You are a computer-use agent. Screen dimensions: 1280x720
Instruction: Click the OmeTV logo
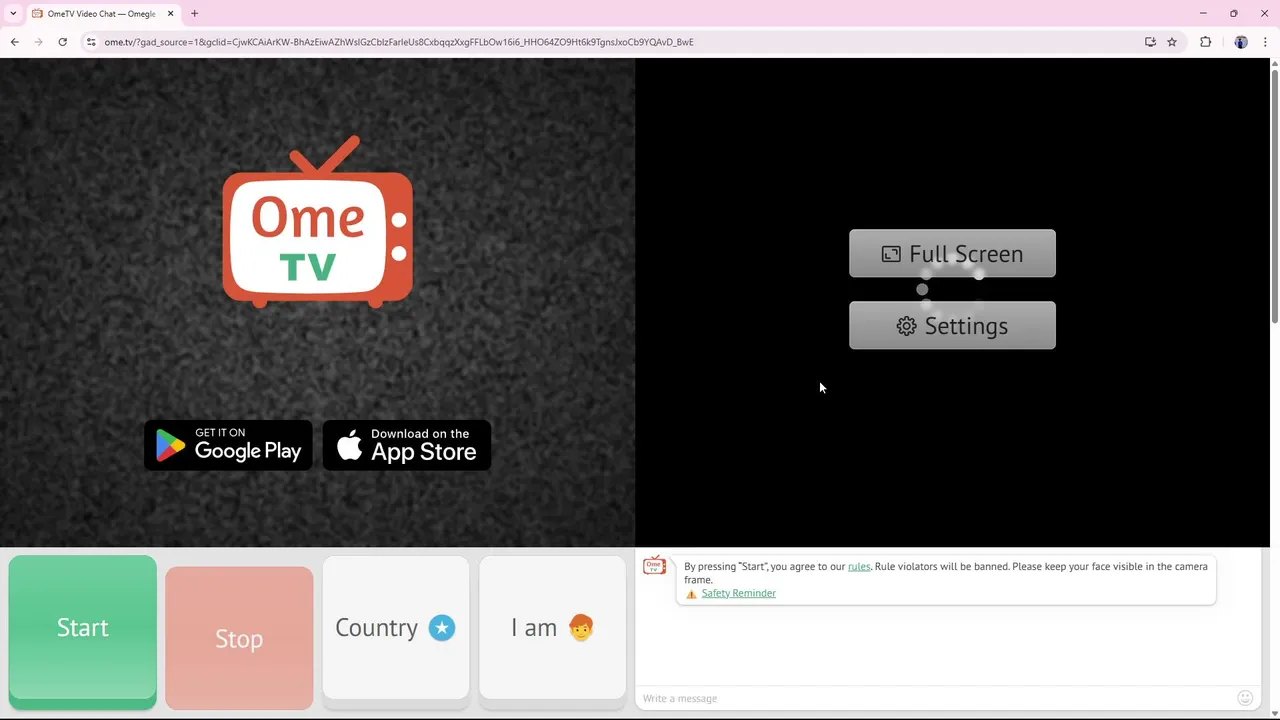[x=317, y=222]
